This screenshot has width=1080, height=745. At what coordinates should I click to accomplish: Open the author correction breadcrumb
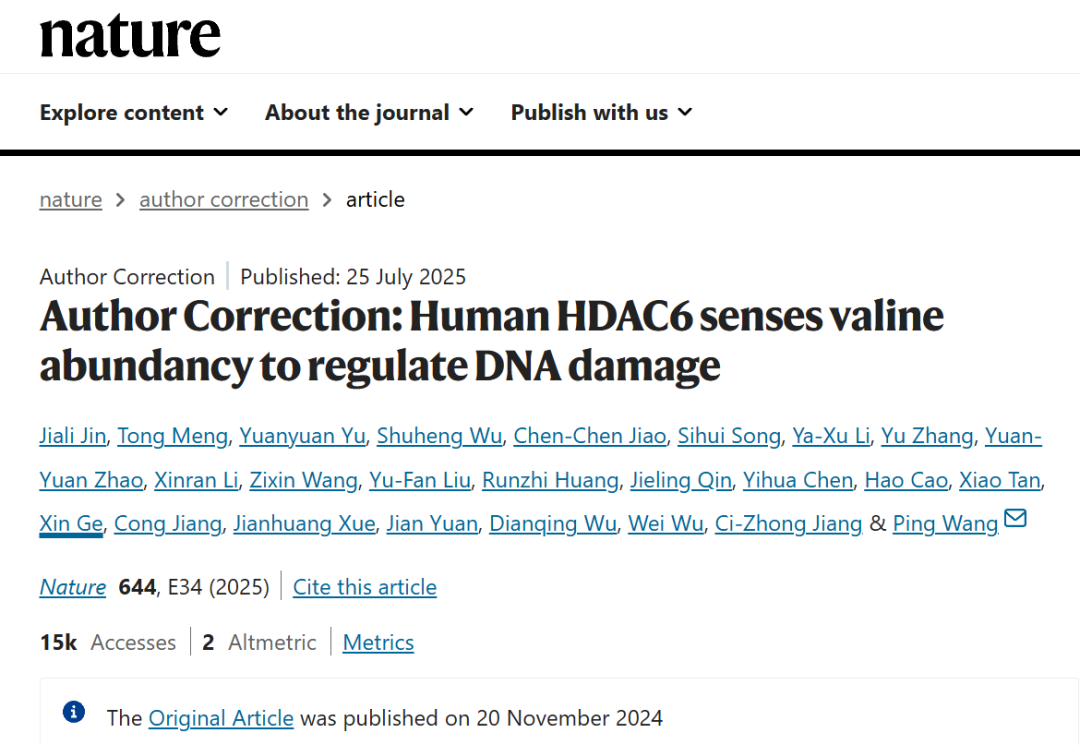point(224,200)
